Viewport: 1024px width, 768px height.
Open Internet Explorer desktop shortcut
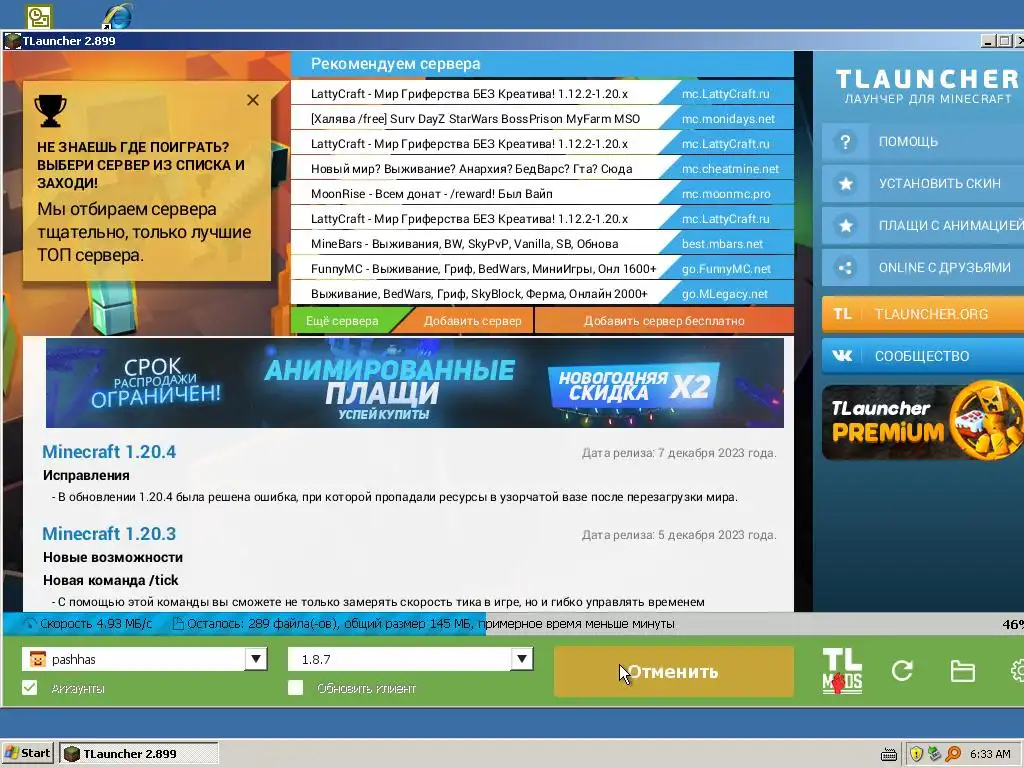[x=118, y=16]
